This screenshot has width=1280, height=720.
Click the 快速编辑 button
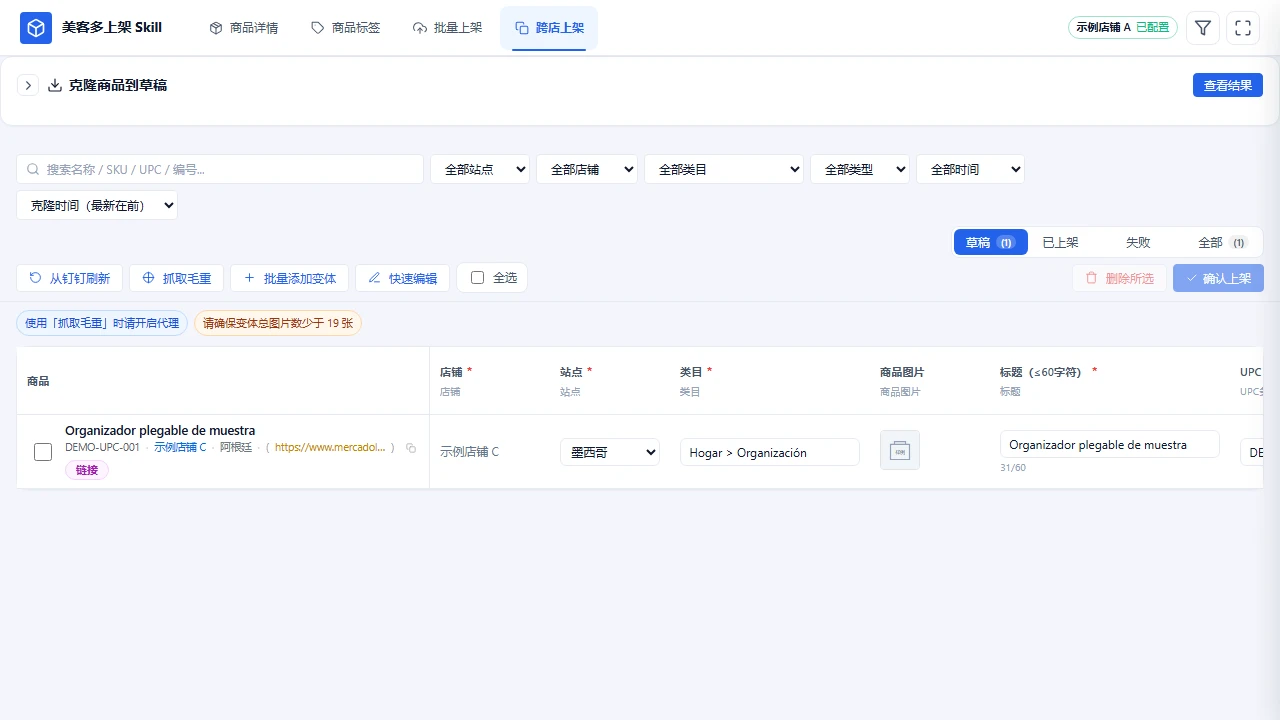pyautogui.click(x=403, y=278)
